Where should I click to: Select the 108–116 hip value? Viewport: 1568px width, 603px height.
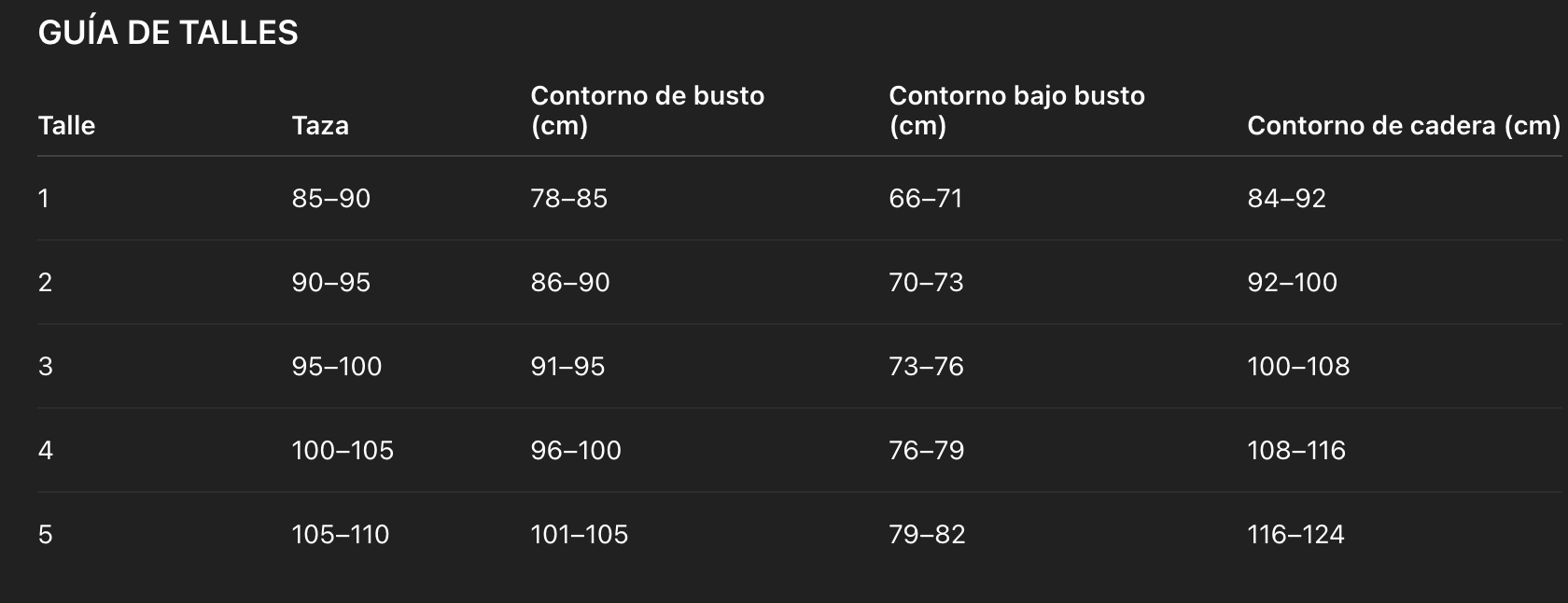tap(1296, 450)
